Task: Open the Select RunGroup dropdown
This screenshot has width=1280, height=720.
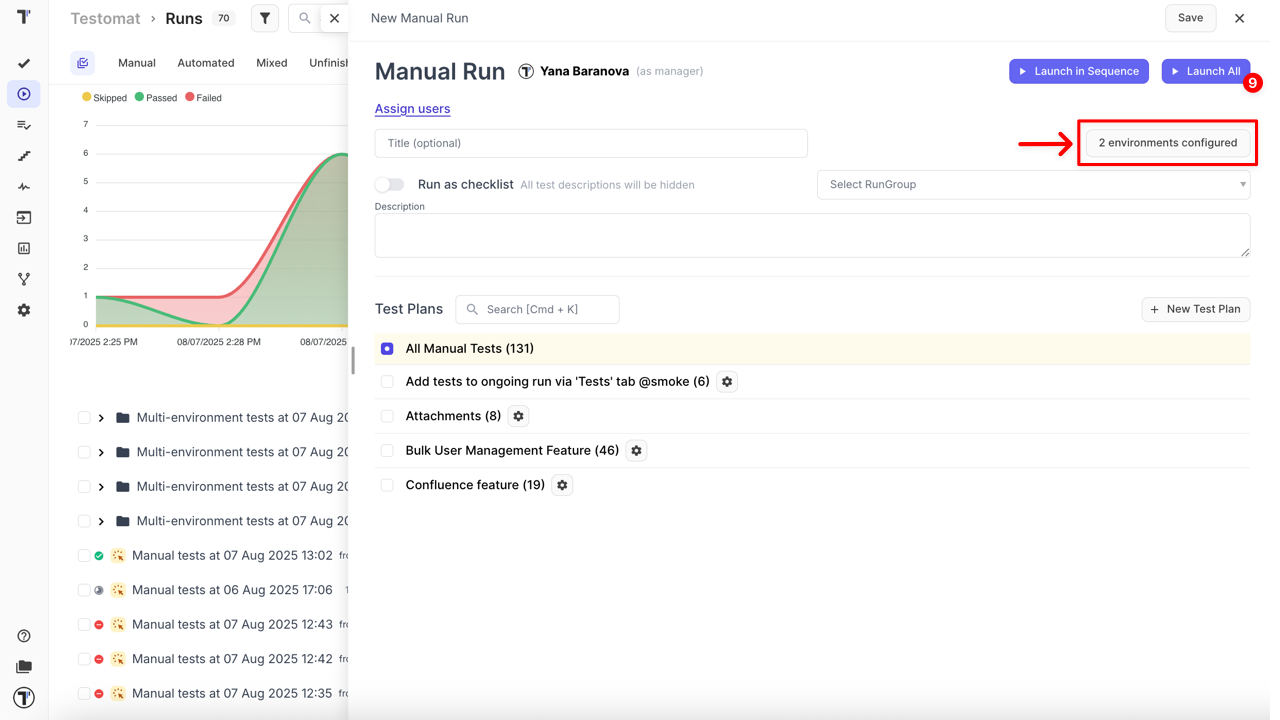Action: [x=1033, y=184]
